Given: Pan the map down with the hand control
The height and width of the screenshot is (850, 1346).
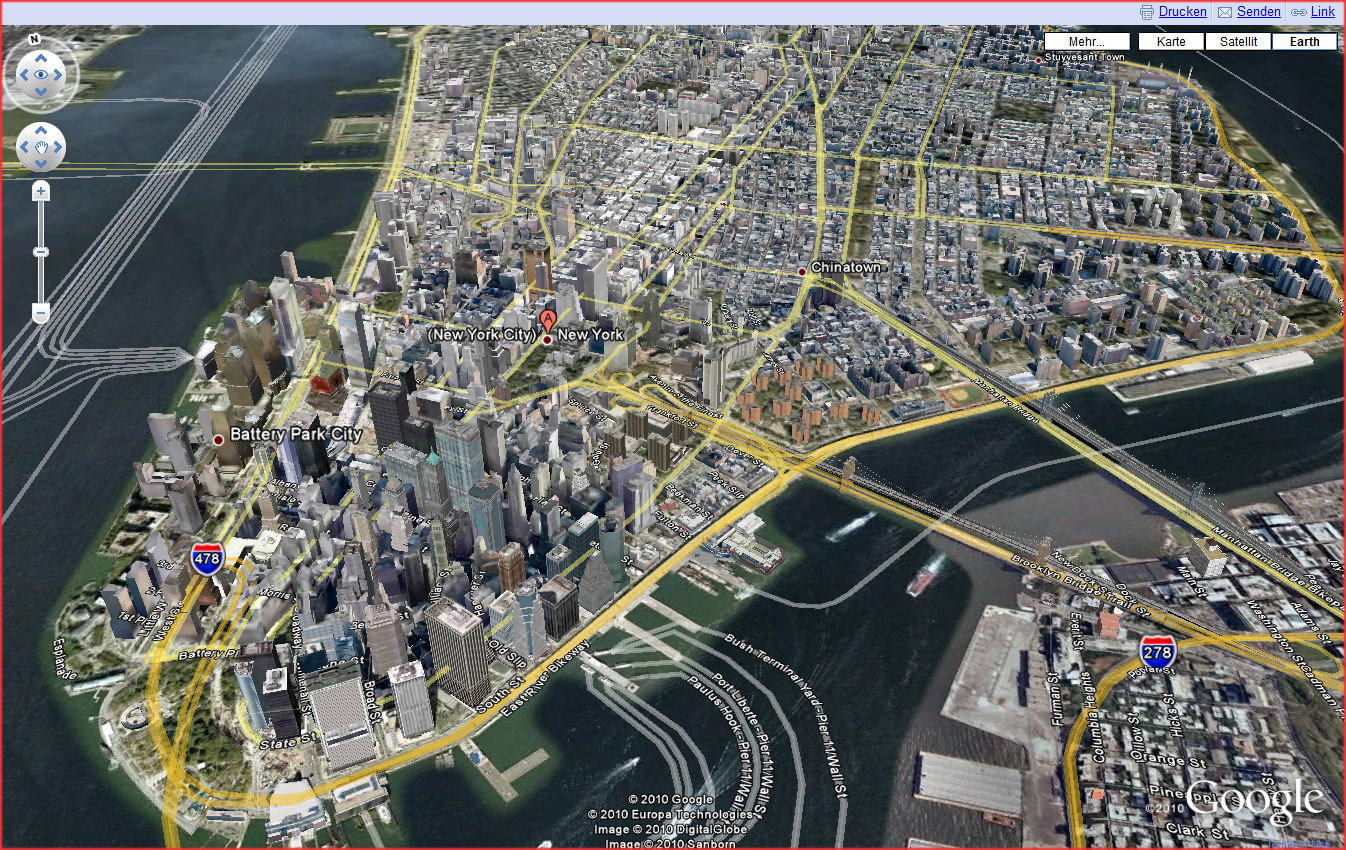Looking at the screenshot, I should [x=41, y=164].
